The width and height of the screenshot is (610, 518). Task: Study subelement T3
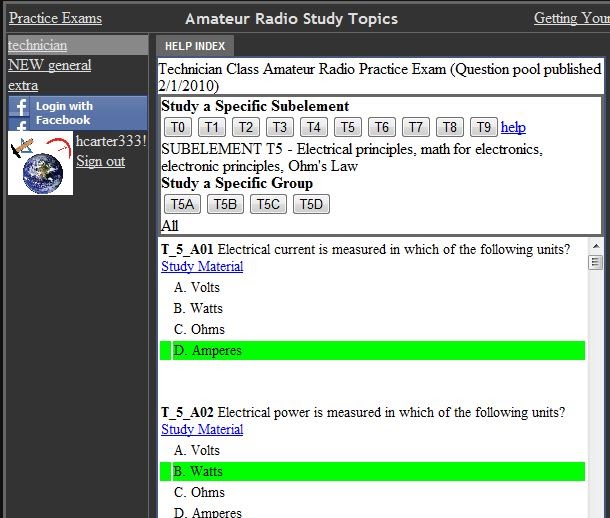click(x=280, y=127)
